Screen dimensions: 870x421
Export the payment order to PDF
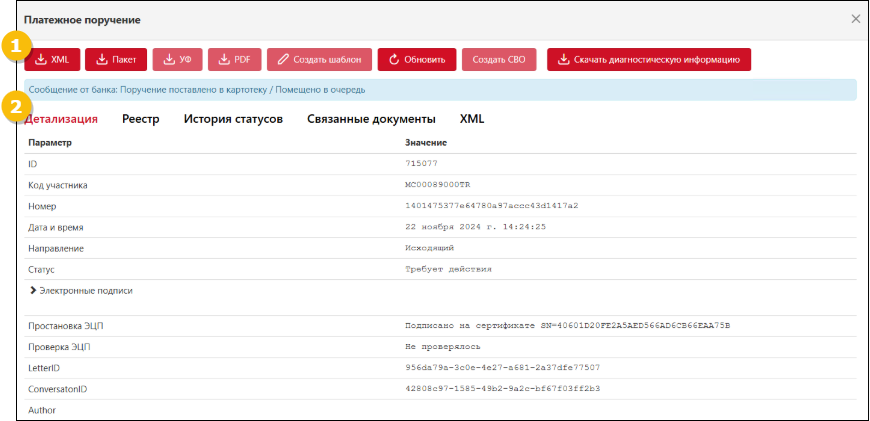[233, 60]
